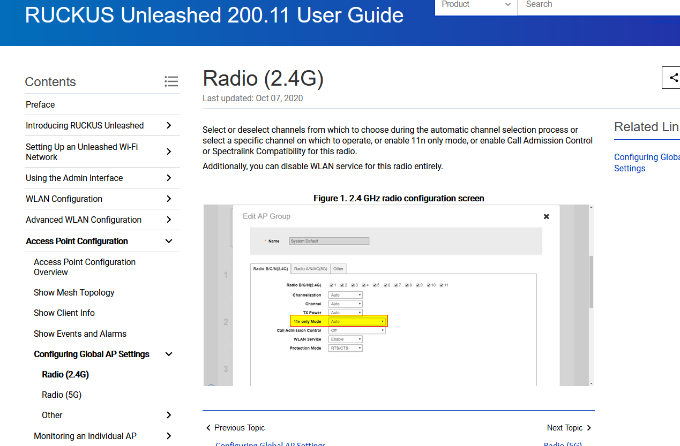Screen dimensions: 680x446
Task: Select the Radio A/N/AC(5G) tab in the figure
Action: pos(311,268)
